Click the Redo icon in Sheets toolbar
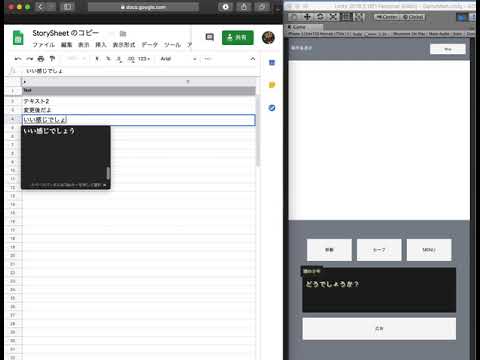 pos(30,59)
